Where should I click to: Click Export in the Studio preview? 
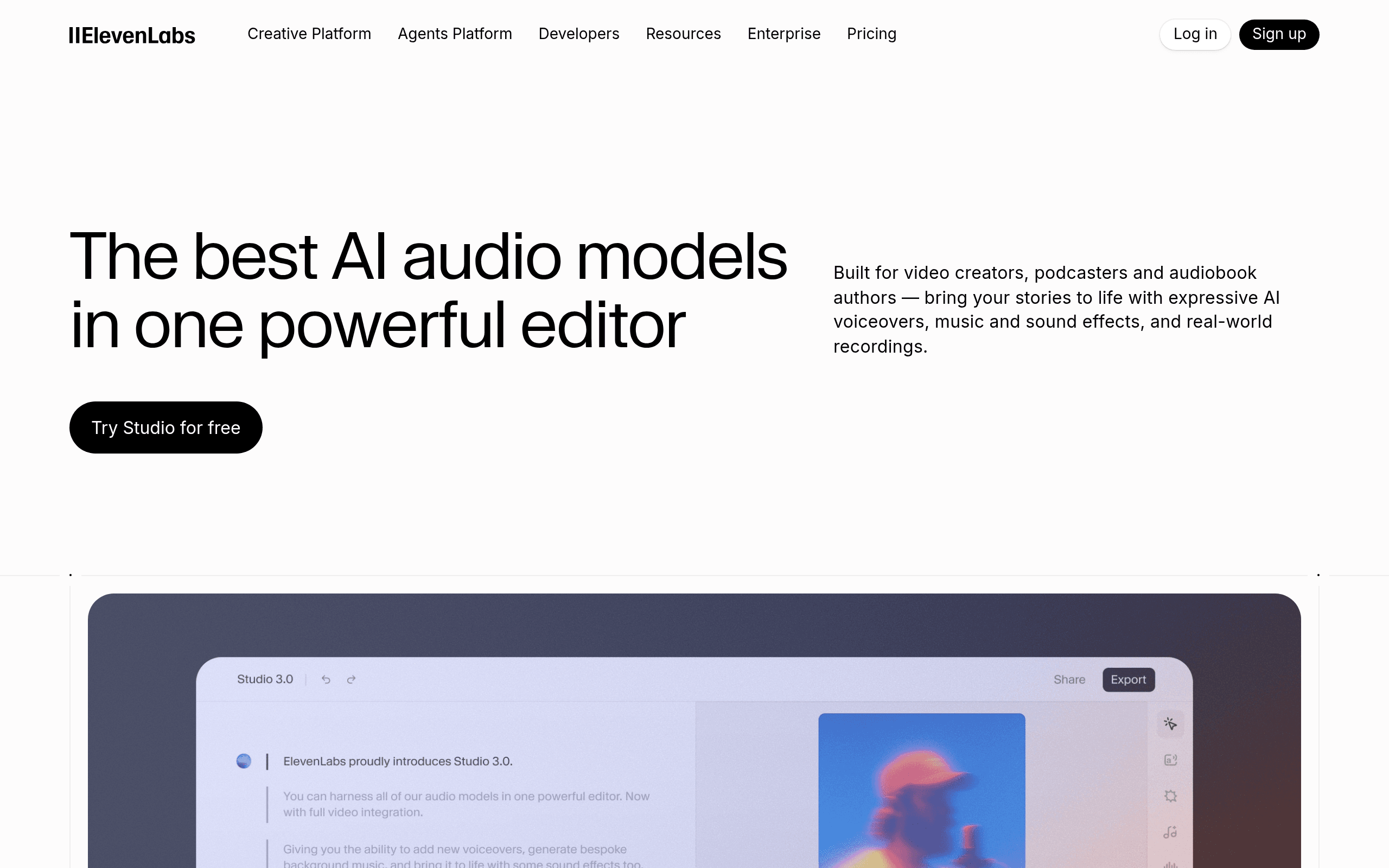(x=1129, y=680)
